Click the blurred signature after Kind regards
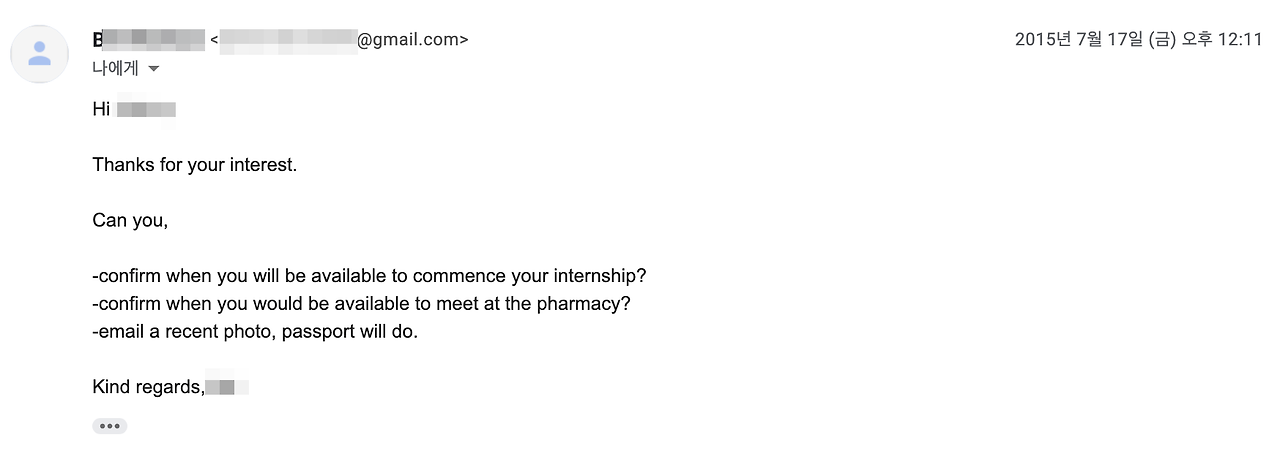1280x459 pixels. [x=227, y=387]
